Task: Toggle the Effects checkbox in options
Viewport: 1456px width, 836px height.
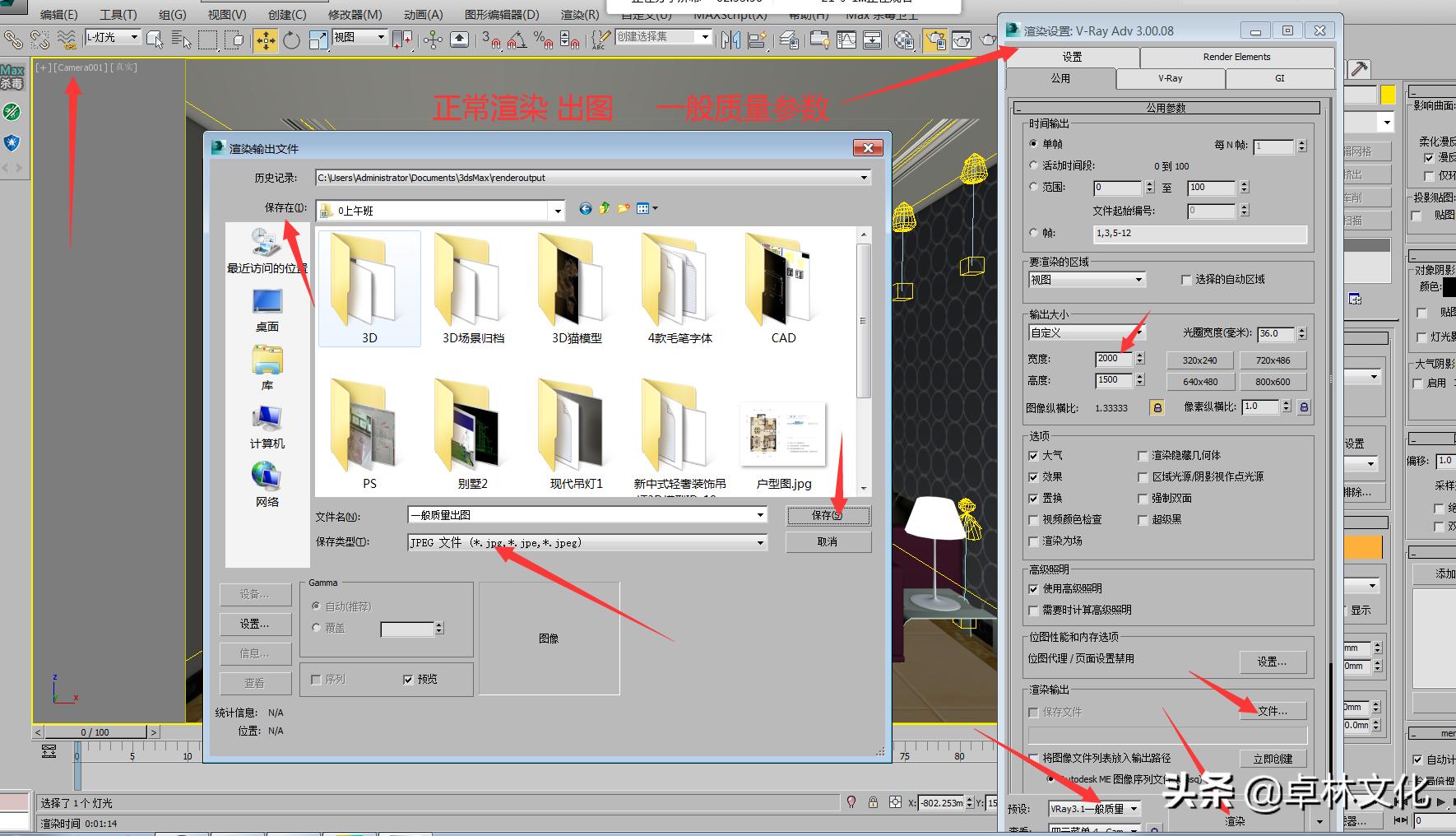Action: 1034,476
